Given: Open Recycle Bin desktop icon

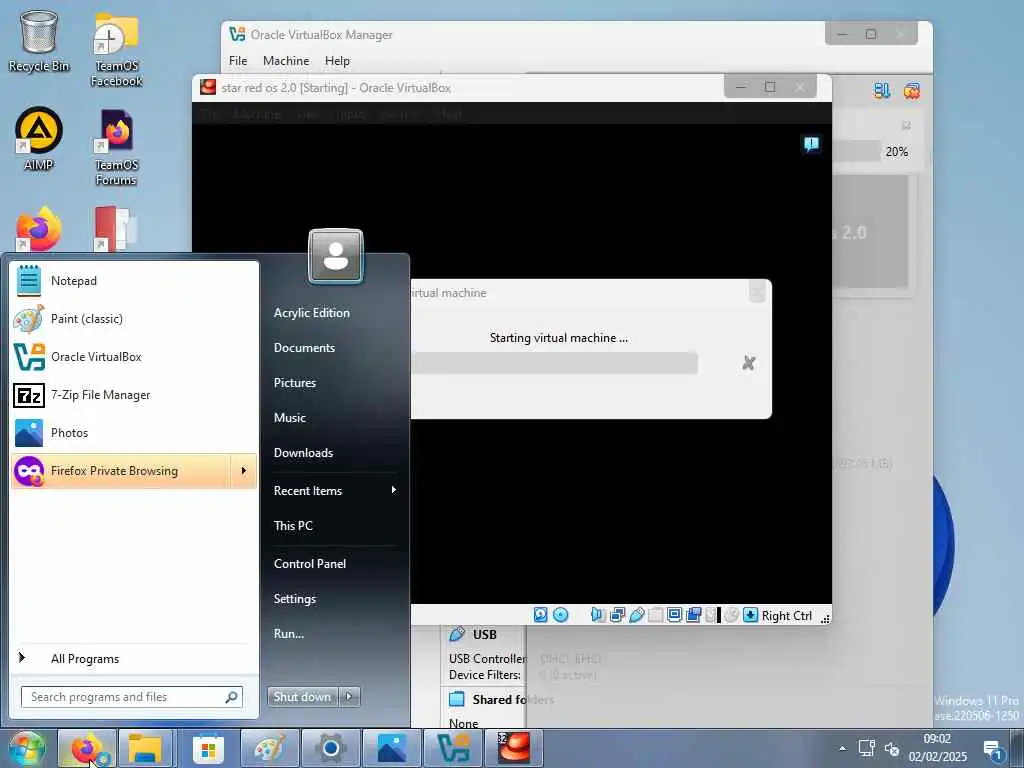Looking at the screenshot, I should click(x=39, y=41).
